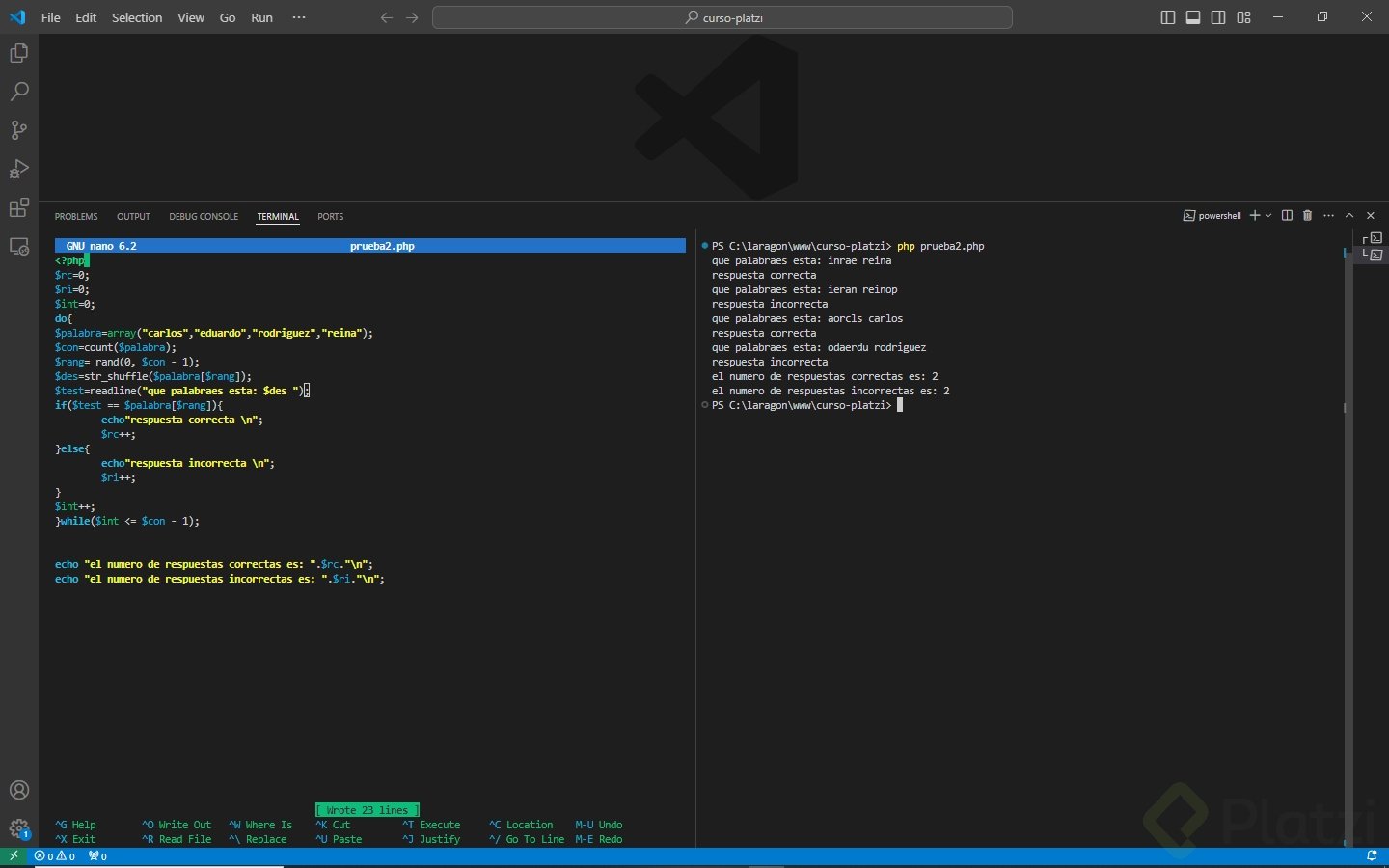The width and height of the screenshot is (1389, 868).
Task: Switch to the PROBLEMS tab
Action: coord(76,217)
